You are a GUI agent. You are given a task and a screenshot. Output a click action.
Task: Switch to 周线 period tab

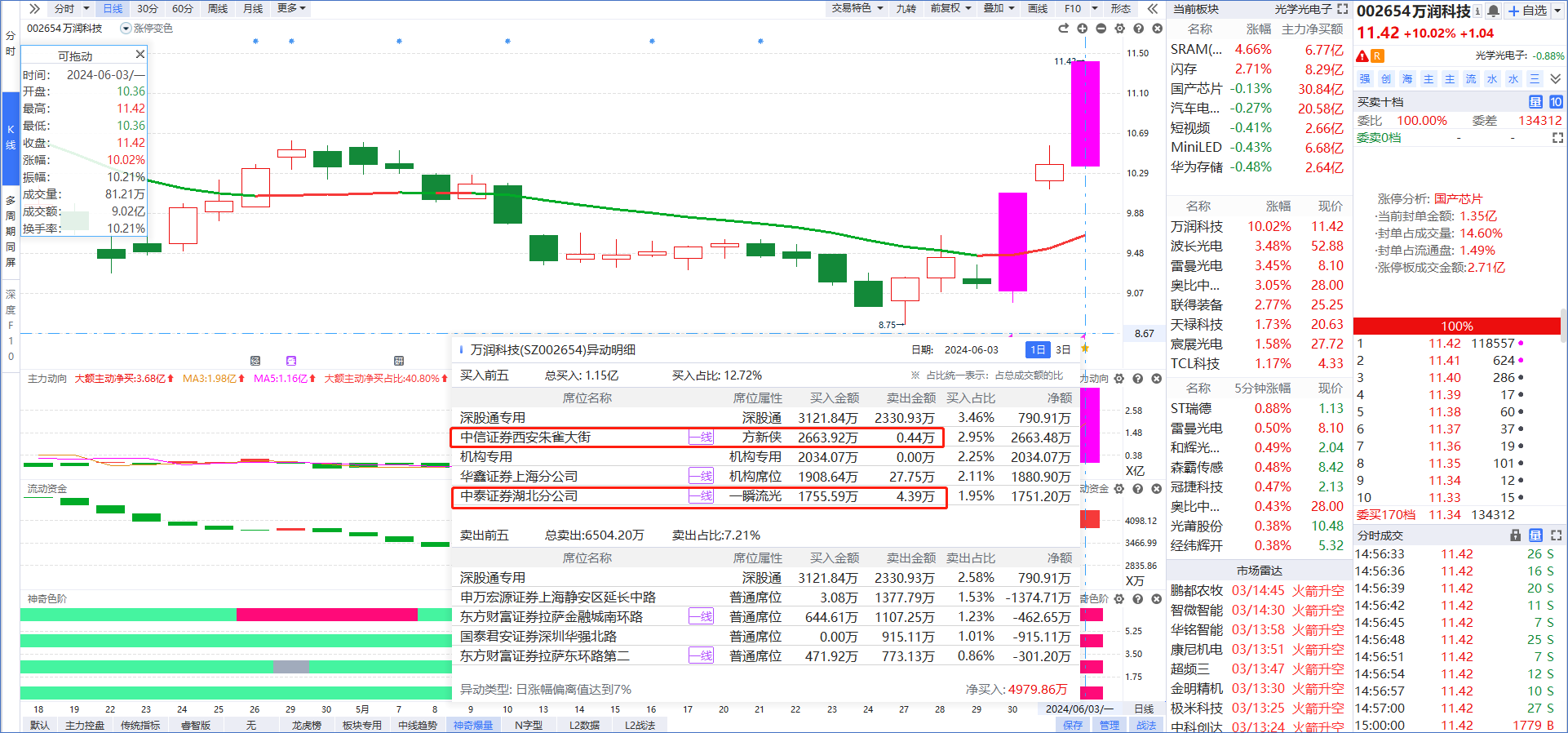218,8
